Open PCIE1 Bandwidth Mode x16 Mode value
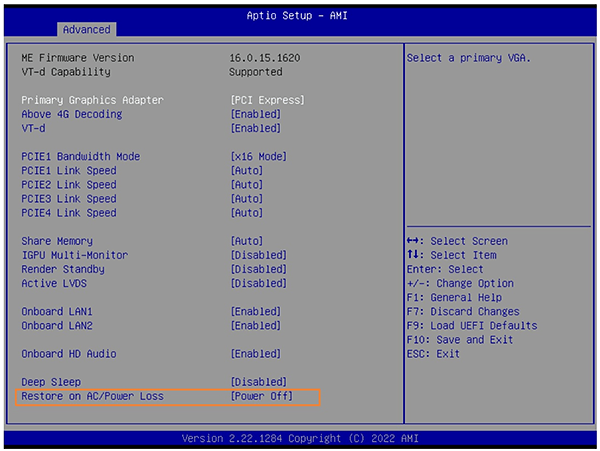Screen dimensions: 600x451 point(259,157)
